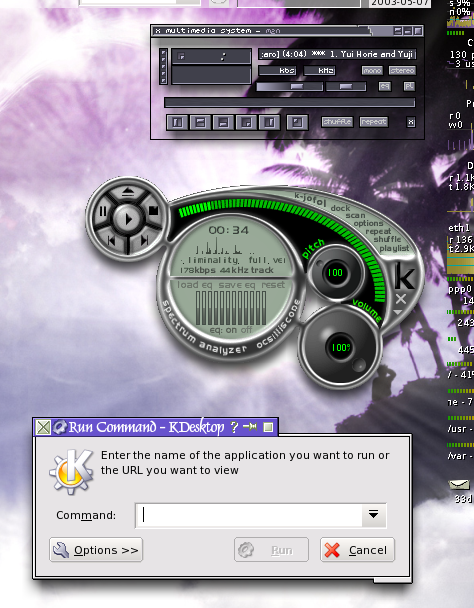Viewport: 474px width, 608px height.
Task: Click the 2003-05-07 date at top
Action: point(400,3)
